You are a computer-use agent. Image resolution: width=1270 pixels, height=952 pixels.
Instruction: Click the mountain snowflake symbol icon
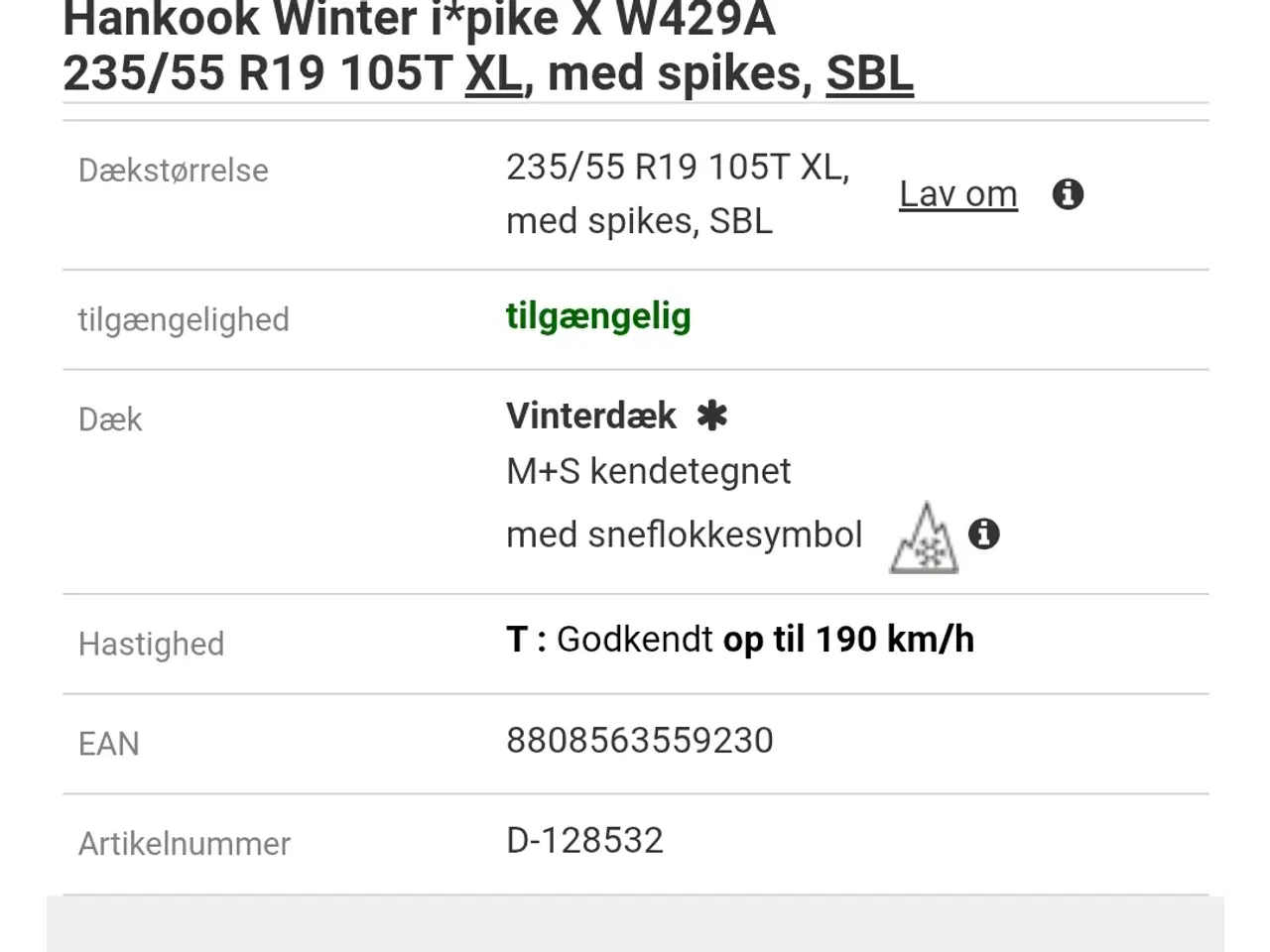(x=924, y=538)
